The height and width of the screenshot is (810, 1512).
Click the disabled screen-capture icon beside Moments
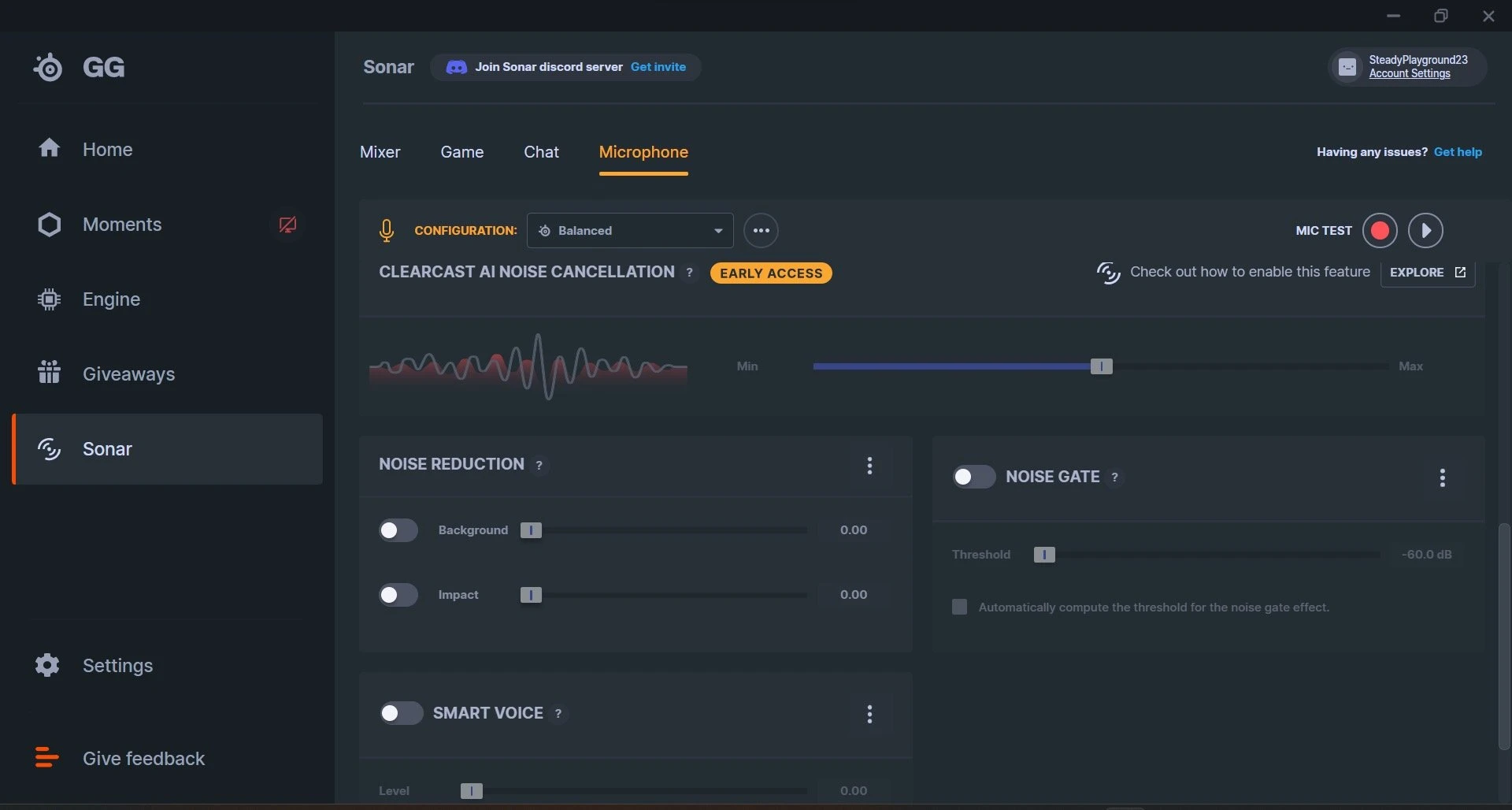point(287,225)
